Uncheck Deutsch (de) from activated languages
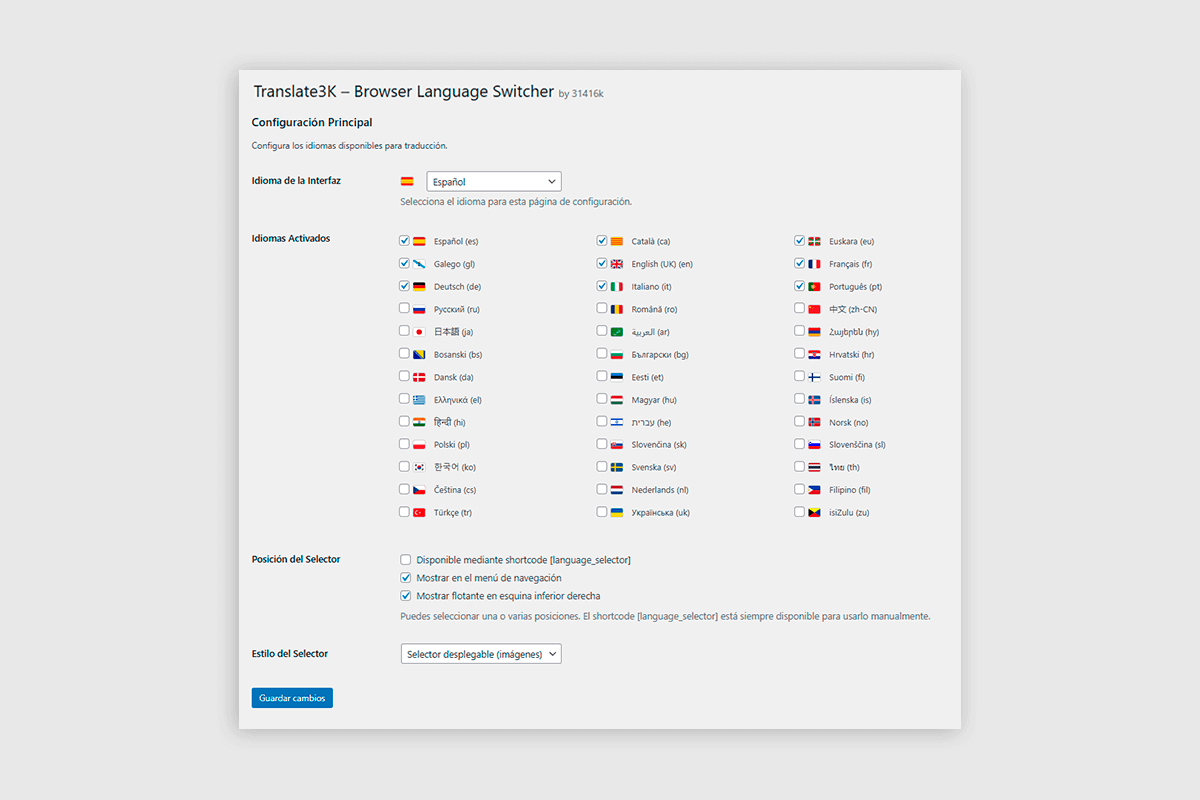Viewport: 1200px width, 800px height. click(x=406, y=286)
